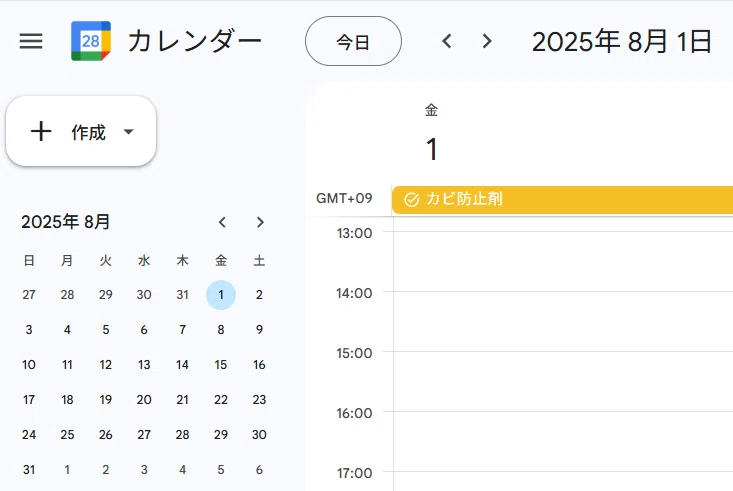Go to previous day with header left arrow
Screen dimensions: 733x491
click(447, 41)
